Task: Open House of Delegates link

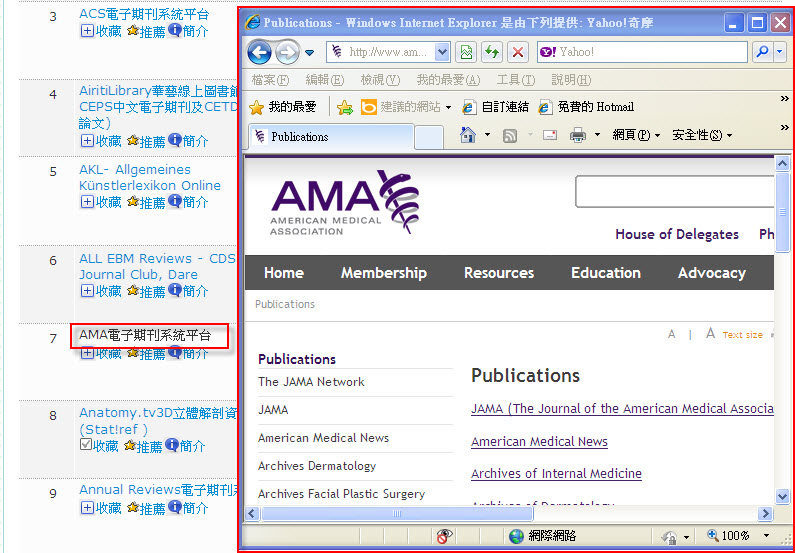Action: 677,234
